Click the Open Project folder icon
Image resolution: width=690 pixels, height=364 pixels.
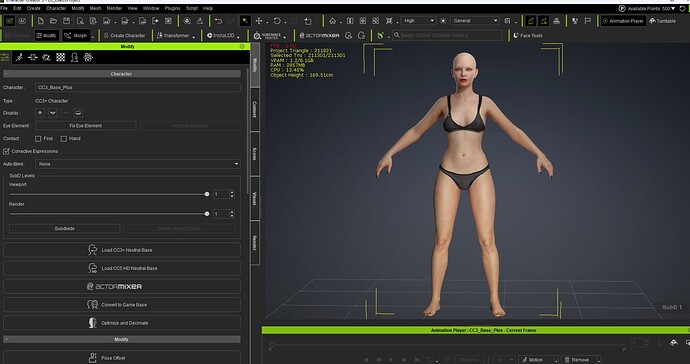(53, 21)
